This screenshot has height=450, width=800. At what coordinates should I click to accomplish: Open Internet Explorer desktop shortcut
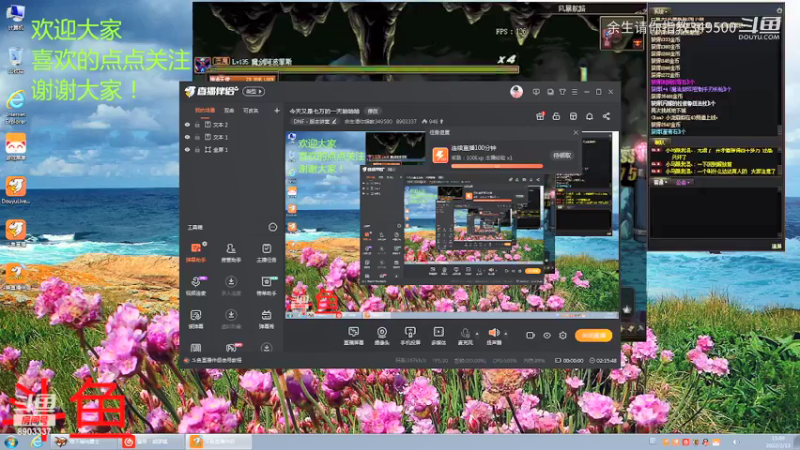[x=15, y=107]
